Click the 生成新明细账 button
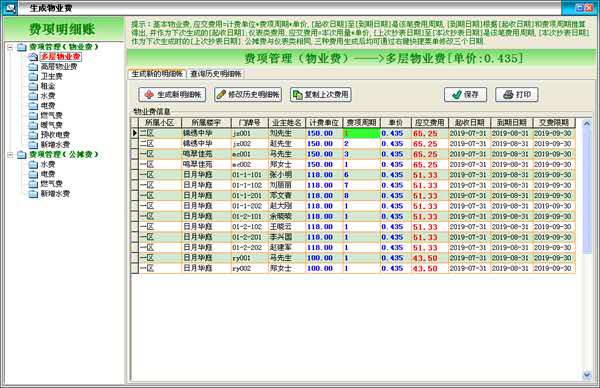 (x=172, y=95)
